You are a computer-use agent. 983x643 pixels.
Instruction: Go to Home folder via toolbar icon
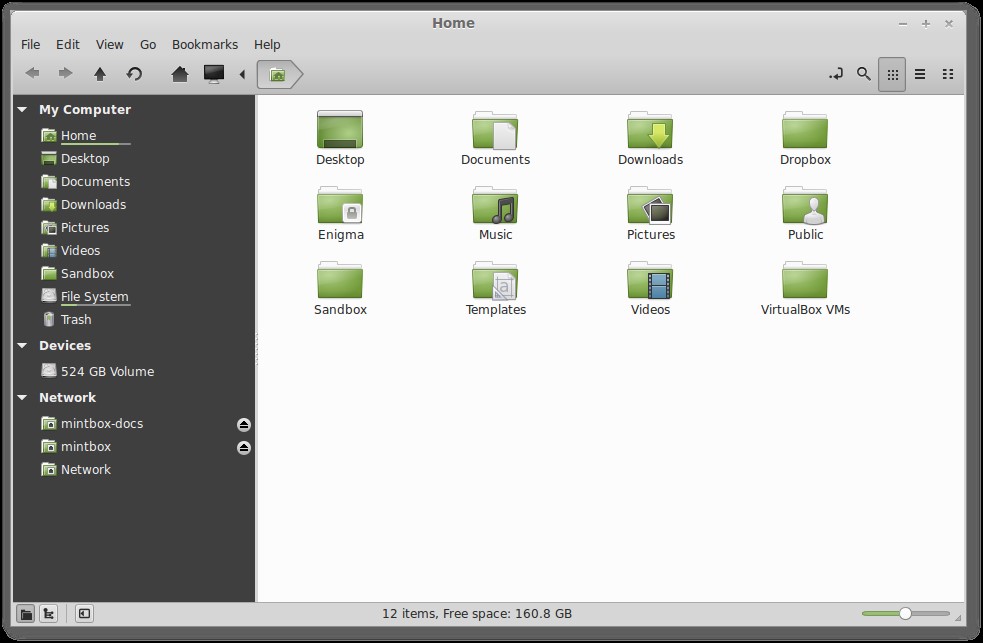[180, 74]
